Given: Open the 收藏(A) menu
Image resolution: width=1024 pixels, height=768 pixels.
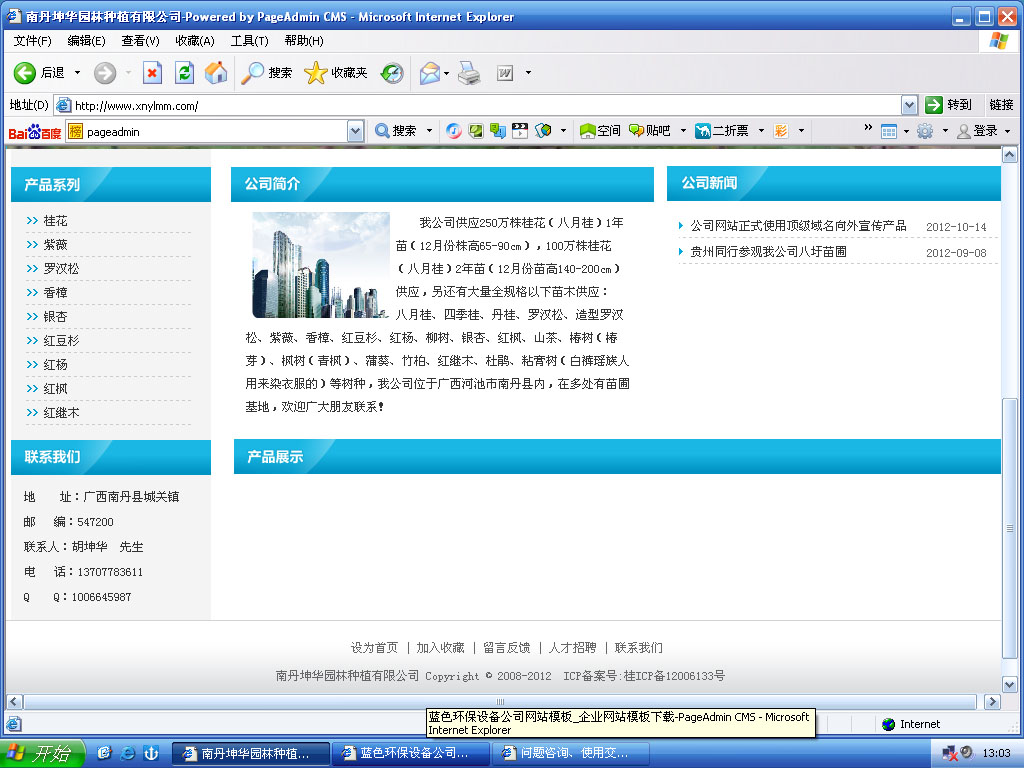Looking at the screenshot, I should (x=194, y=41).
